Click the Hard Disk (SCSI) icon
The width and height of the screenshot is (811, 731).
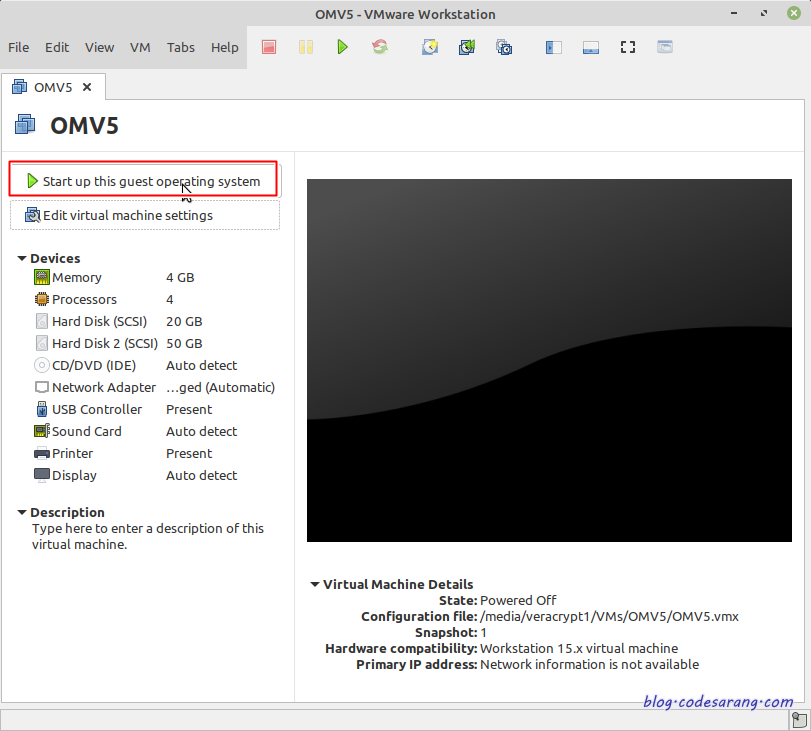(x=41, y=321)
